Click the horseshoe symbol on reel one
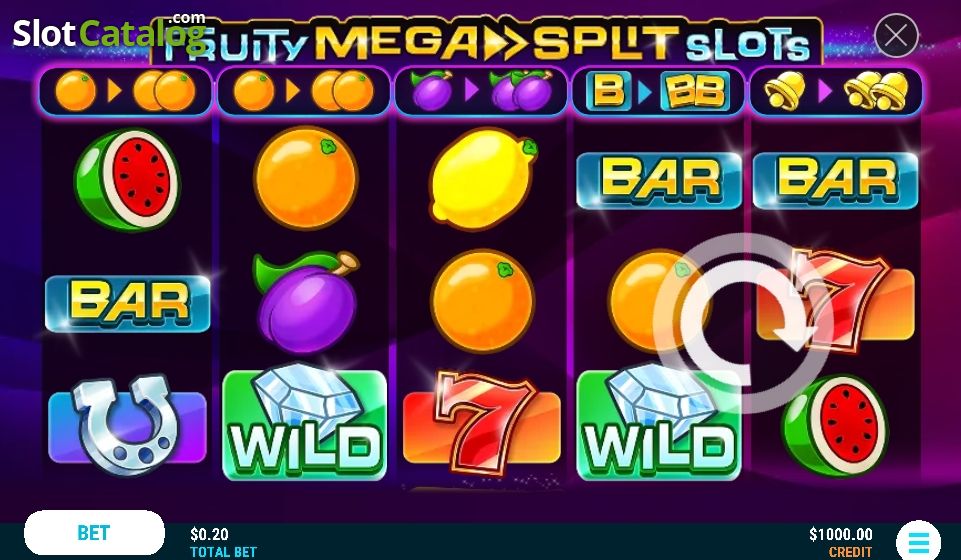Screen dimensions: 961x560 pos(127,426)
